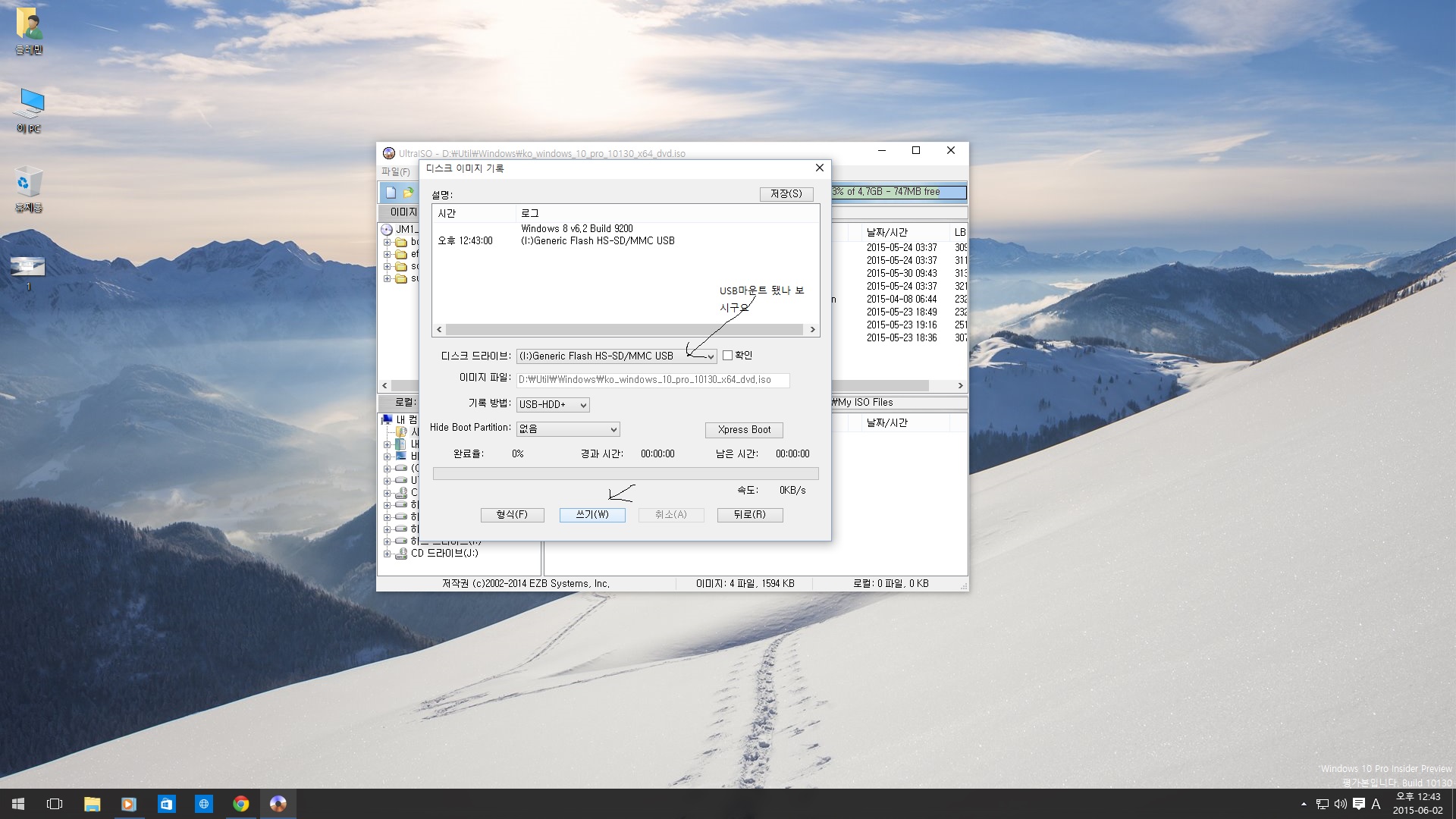1456x819 pixels.
Task: Click the 이미지 파일 path field
Action: 653,380
